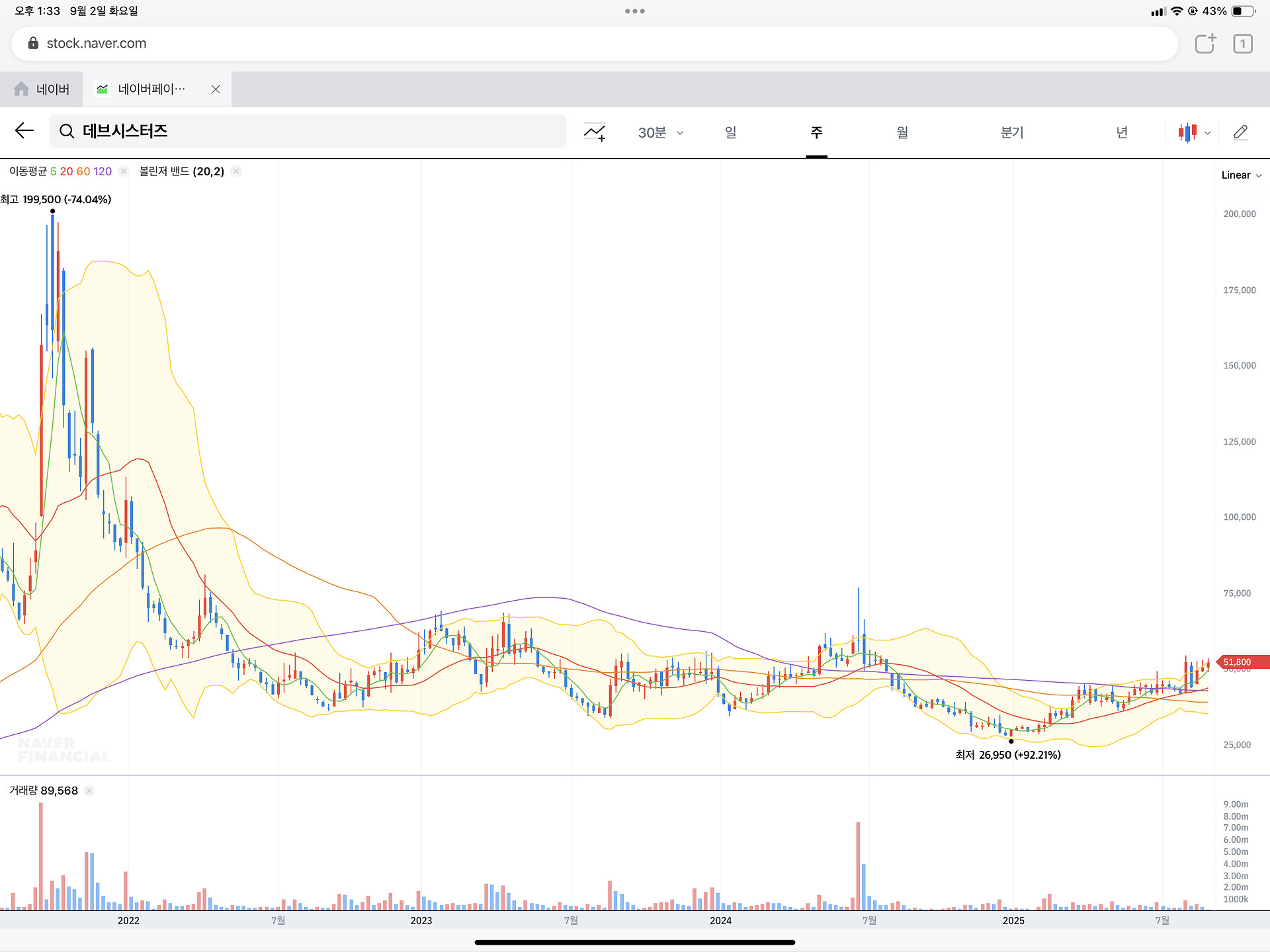Select the 분기 quarterly period
The width and height of the screenshot is (1270, 952).
(x=1011, y=132)
